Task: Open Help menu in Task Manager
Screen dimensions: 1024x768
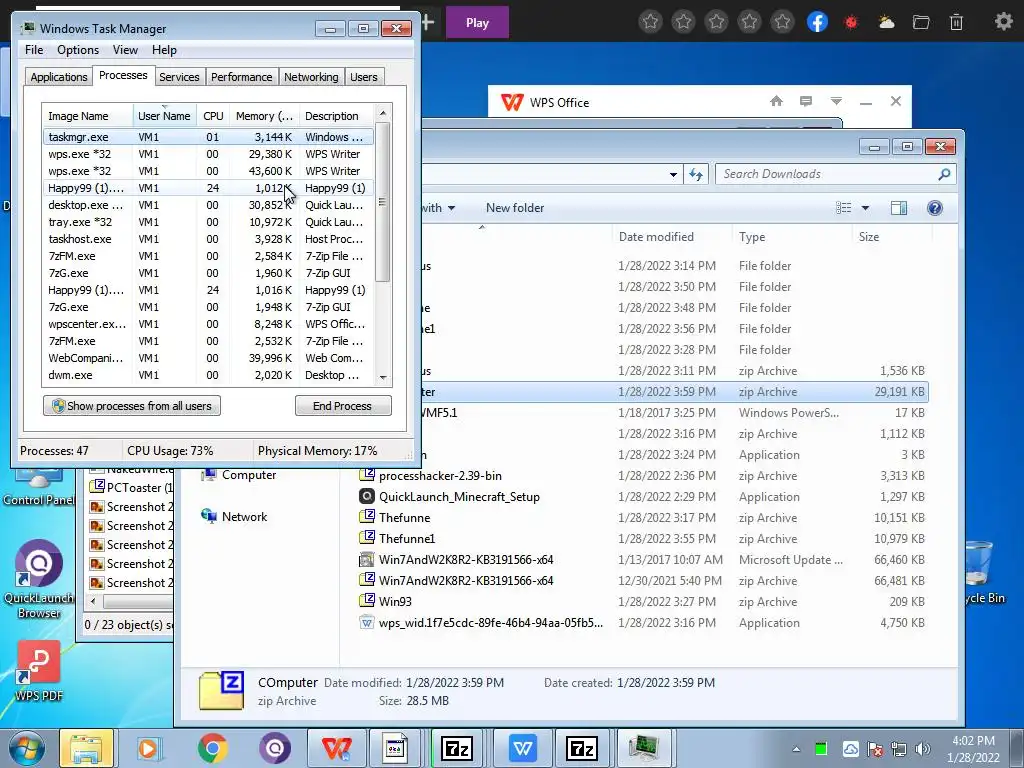Action: click(x=164, y=50)
